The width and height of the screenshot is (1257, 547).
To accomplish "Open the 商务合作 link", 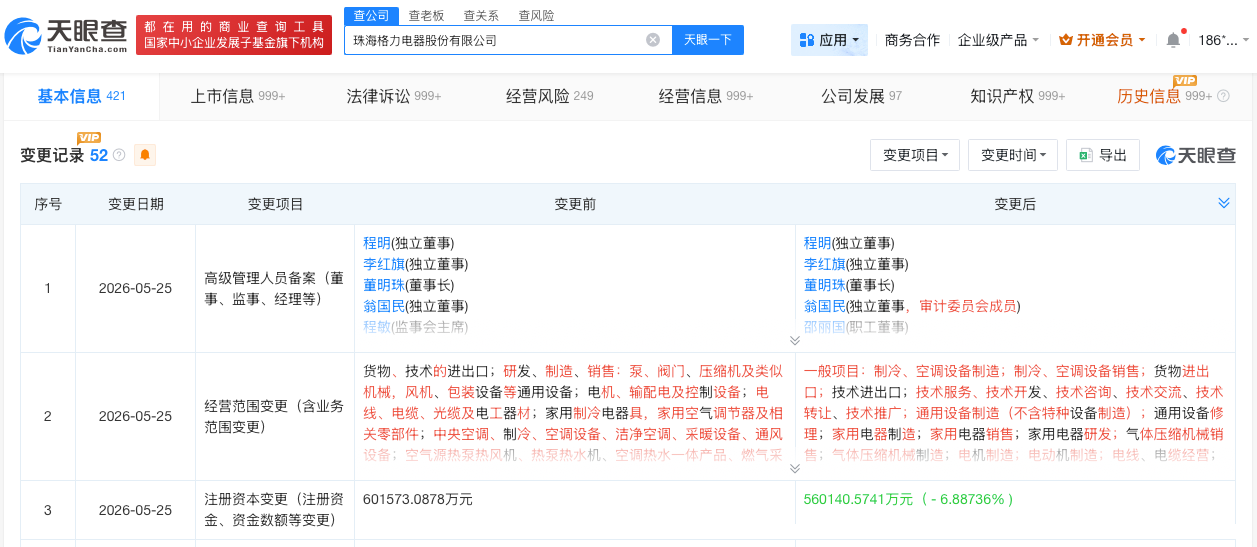I will [x=912, y=40].
